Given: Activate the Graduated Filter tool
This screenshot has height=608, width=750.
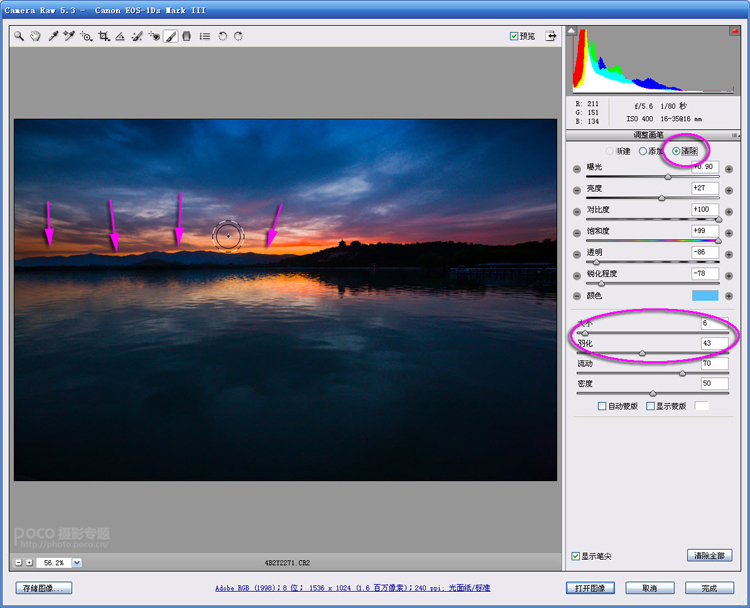Looking at the screenshot, I should 187,36.
